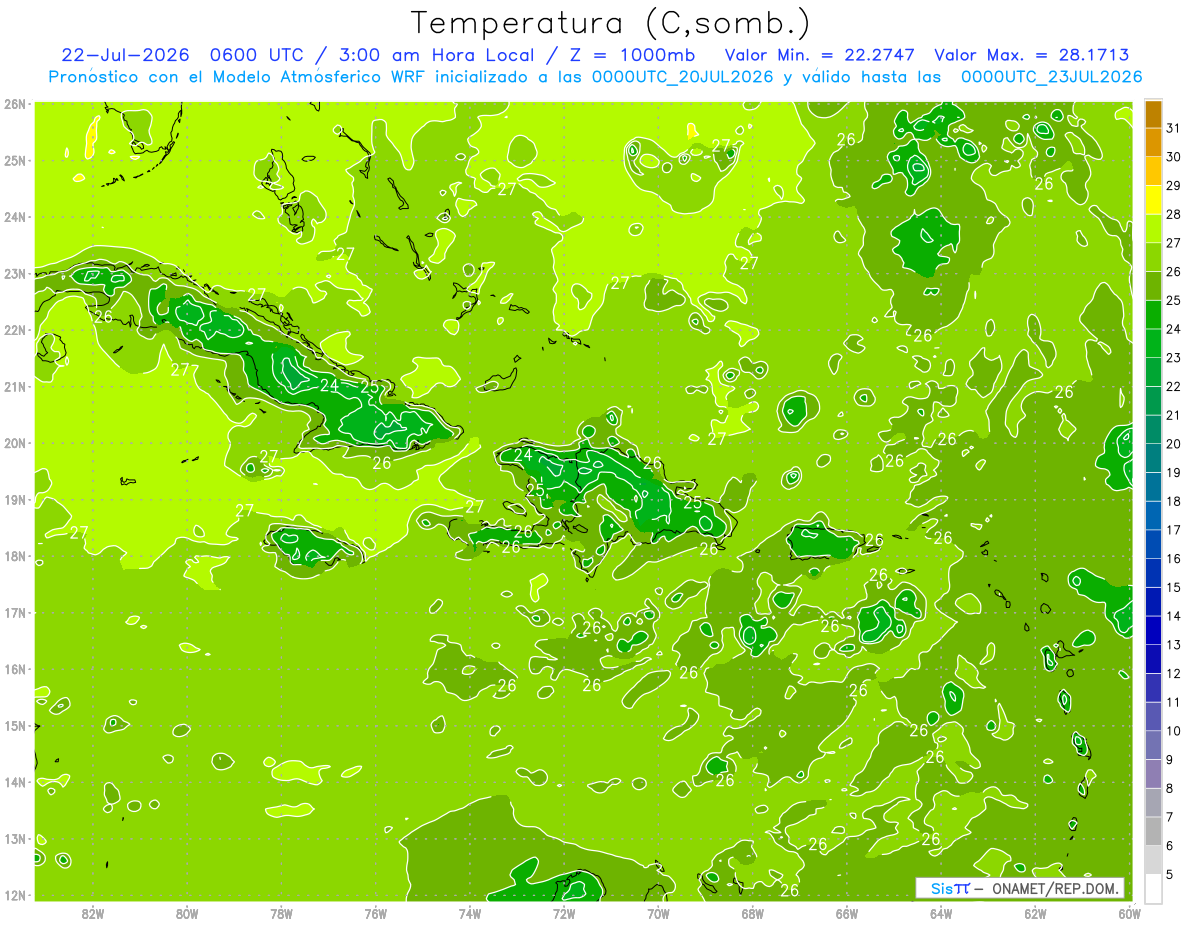Click the dark orange top swatch of legend
1200x927 pixels.
click(1153, 114)
